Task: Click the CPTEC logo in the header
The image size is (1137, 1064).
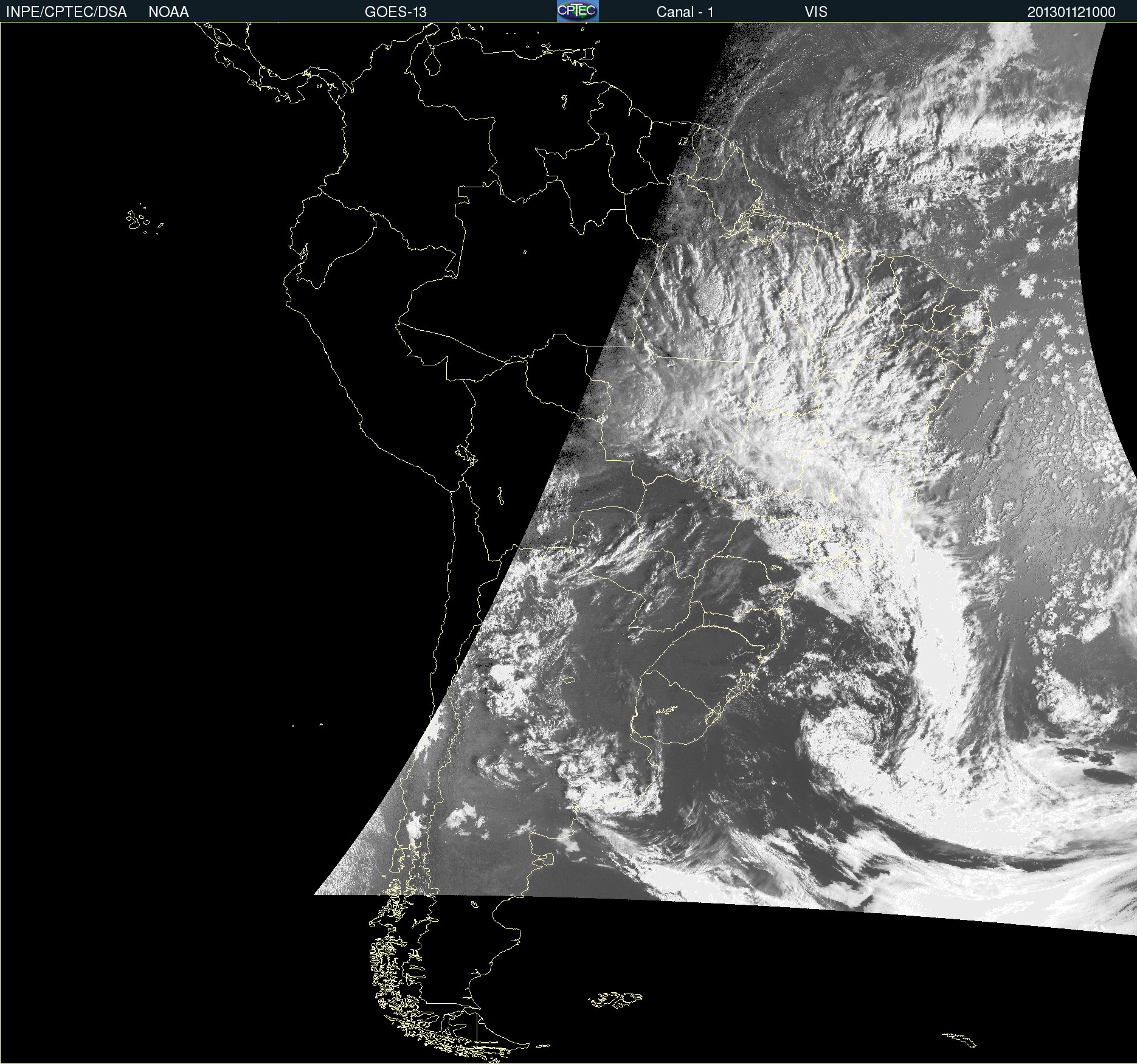Action: coord(577,11)
